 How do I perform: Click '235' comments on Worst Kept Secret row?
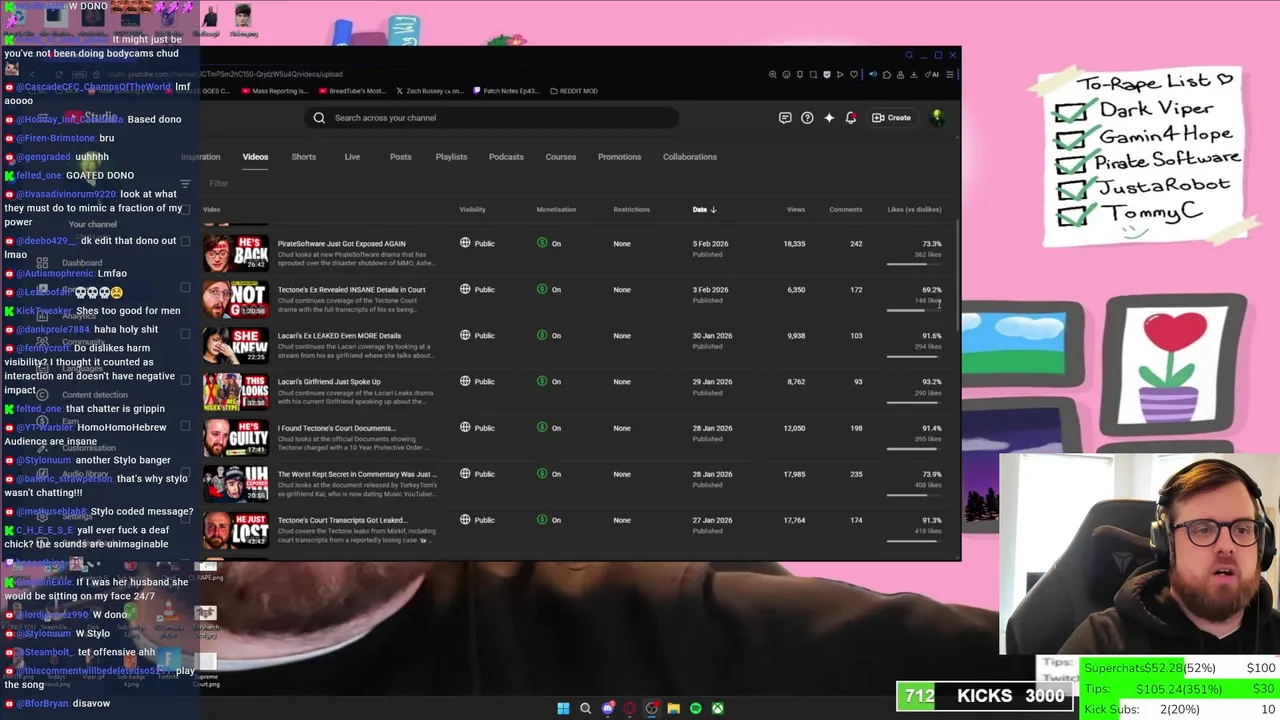tap(856, 474)
